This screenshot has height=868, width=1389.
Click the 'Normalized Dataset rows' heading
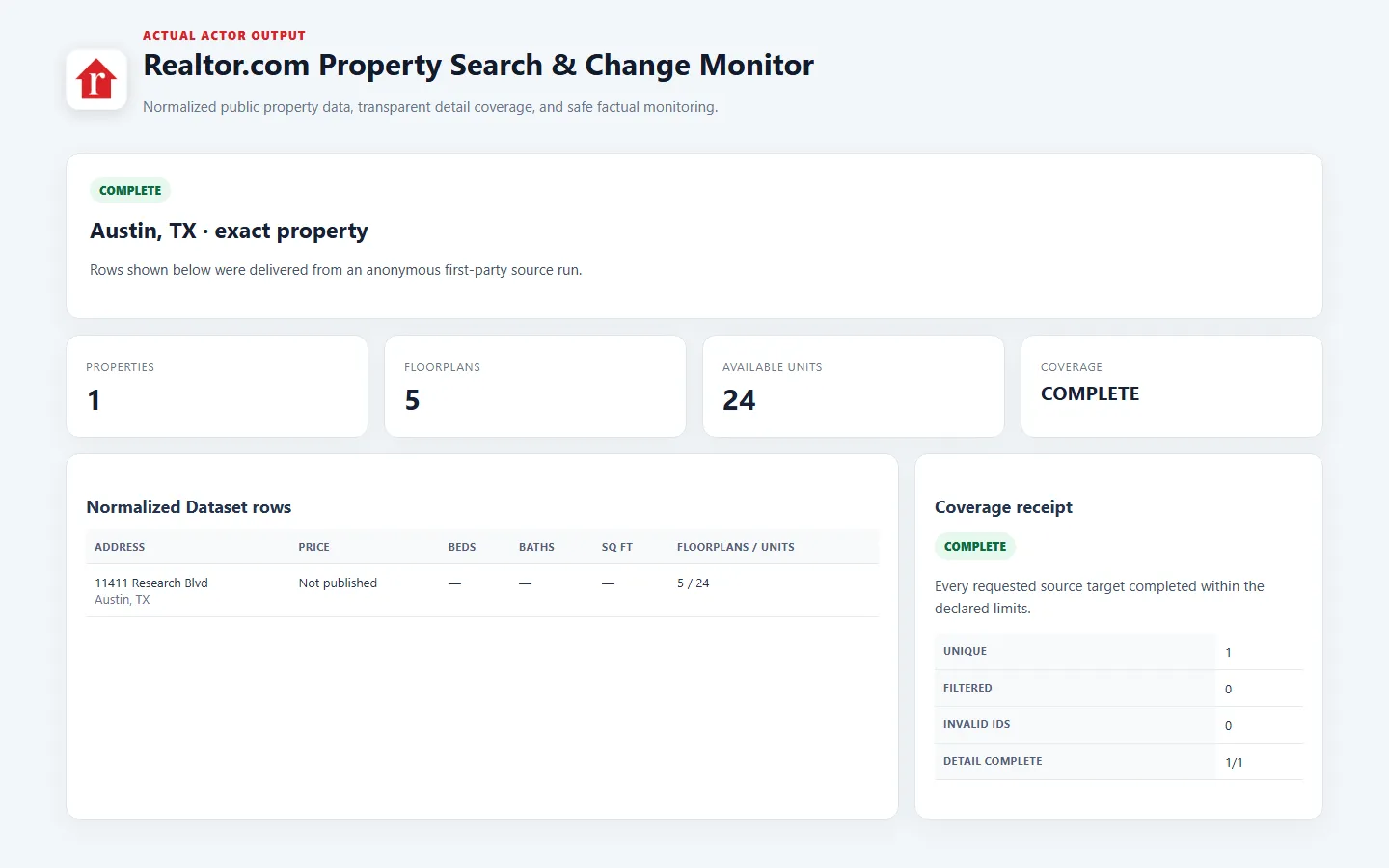click(189, 507)
